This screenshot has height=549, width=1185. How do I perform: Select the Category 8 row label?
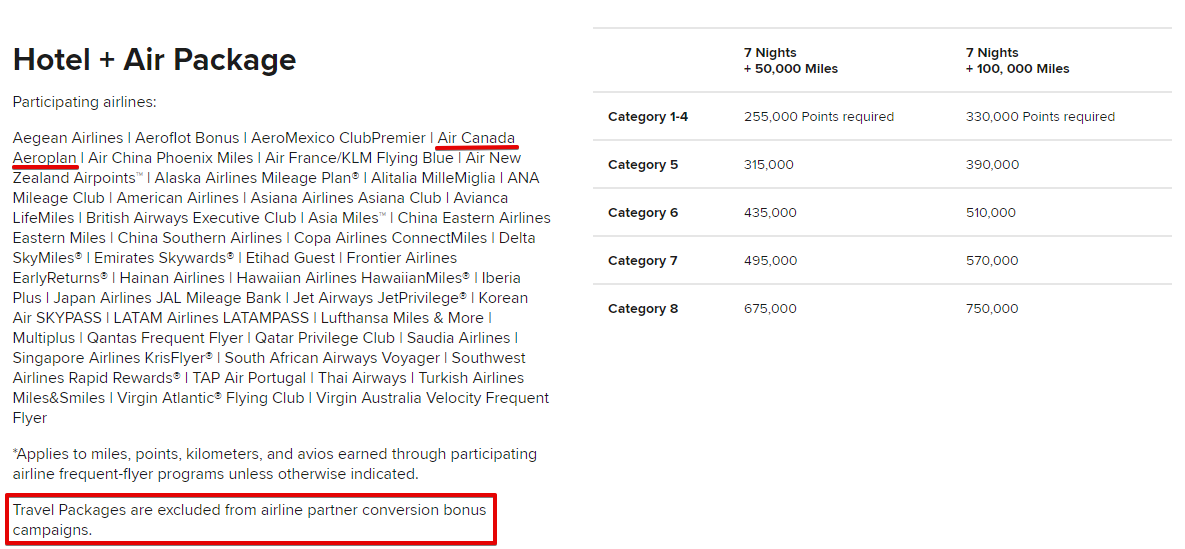(x=643, y=309)
